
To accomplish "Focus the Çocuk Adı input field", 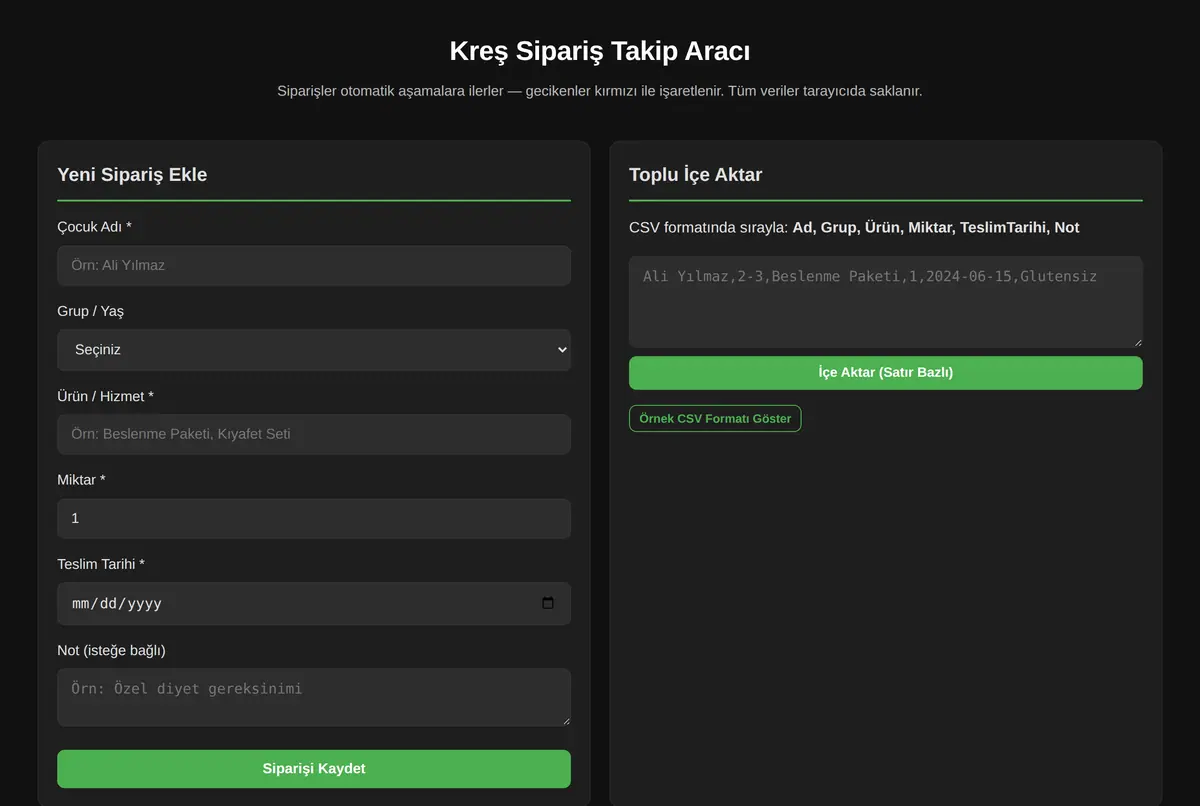I will (314, 266).
